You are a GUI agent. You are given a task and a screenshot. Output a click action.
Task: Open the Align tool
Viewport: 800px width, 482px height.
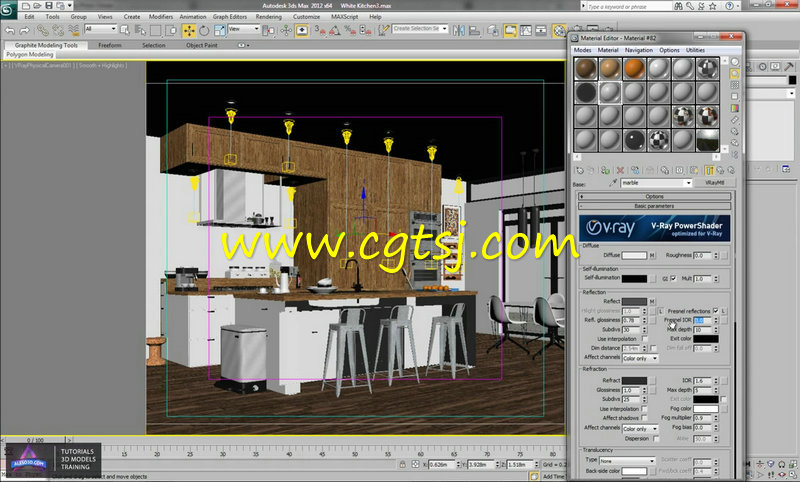pyautogui.click(x=474, y=31)
